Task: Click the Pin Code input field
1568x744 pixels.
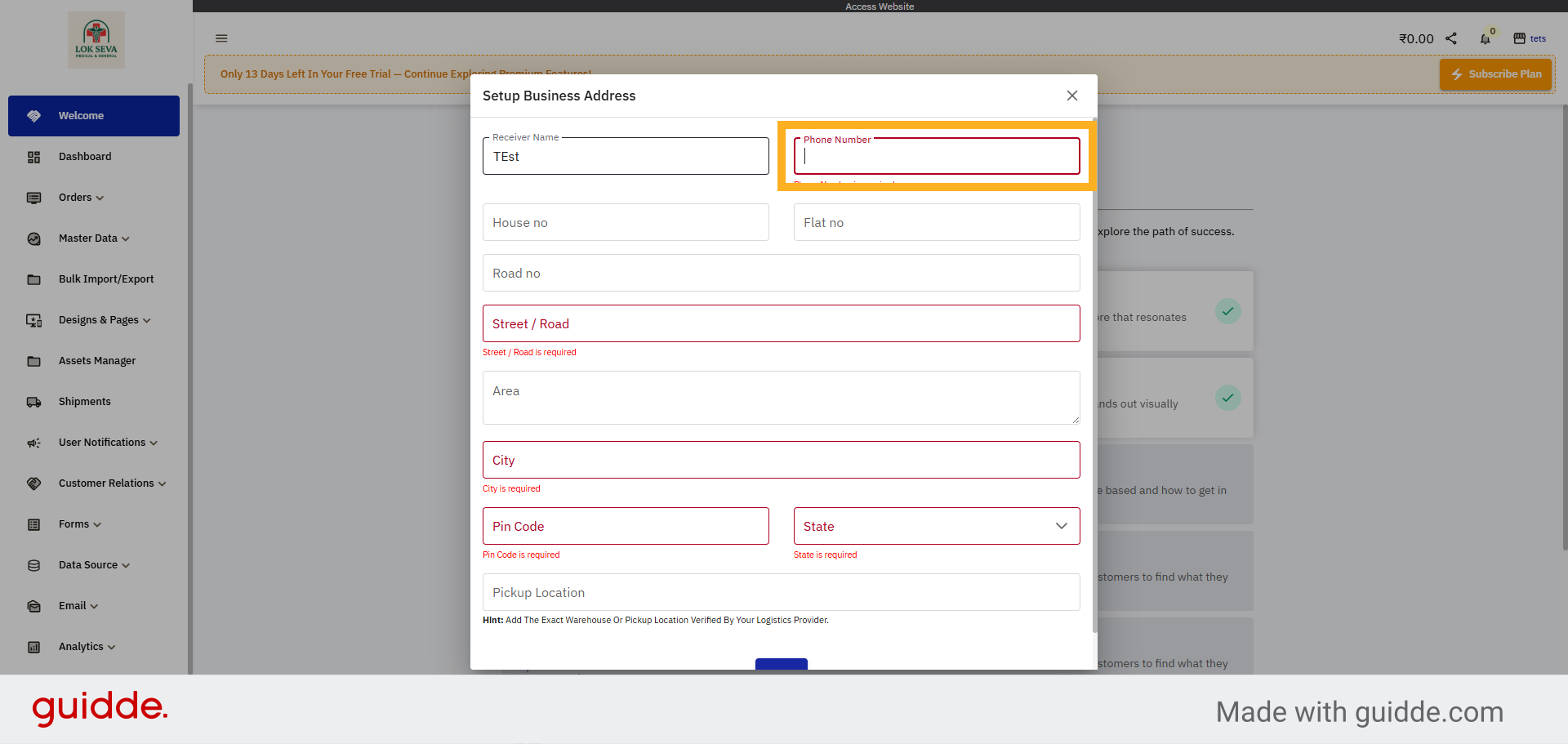Action: [626, 526]
